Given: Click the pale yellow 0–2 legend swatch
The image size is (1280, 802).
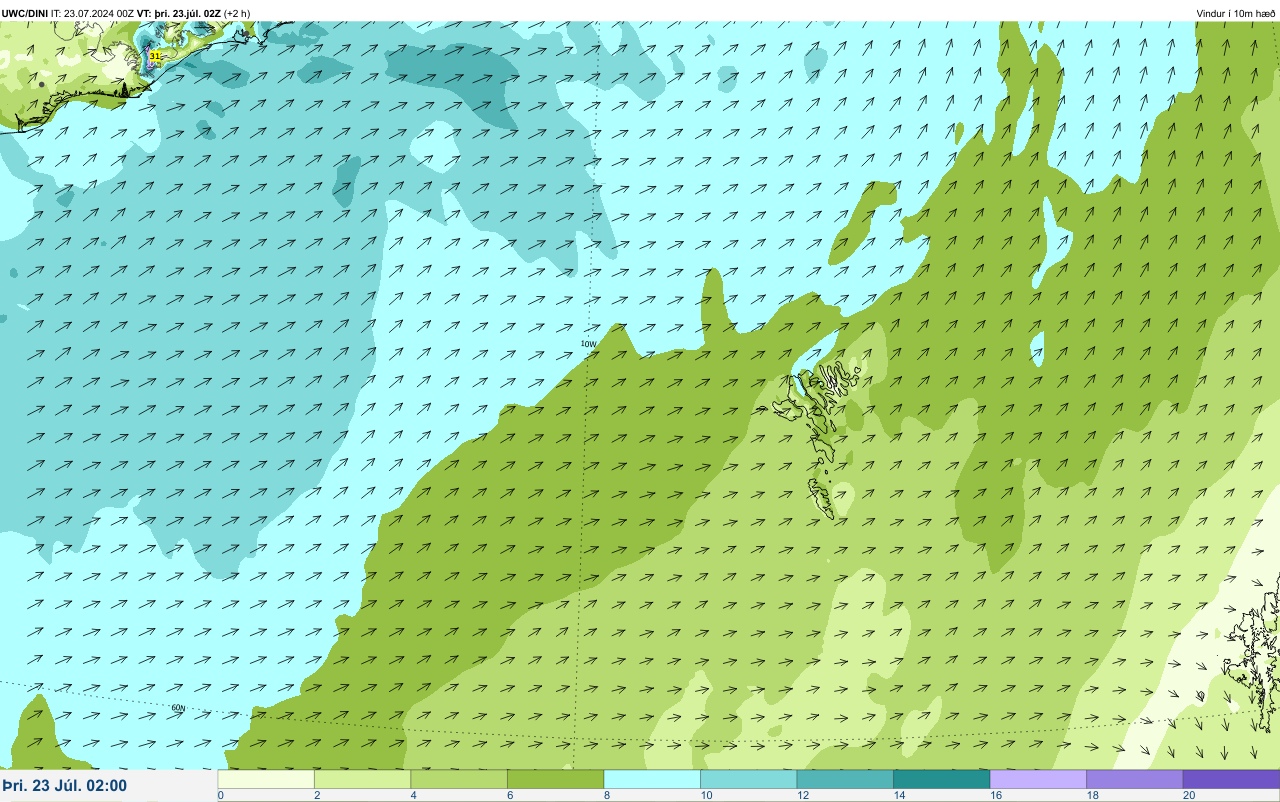Looking at the screenshot, I should pos(266,779).
